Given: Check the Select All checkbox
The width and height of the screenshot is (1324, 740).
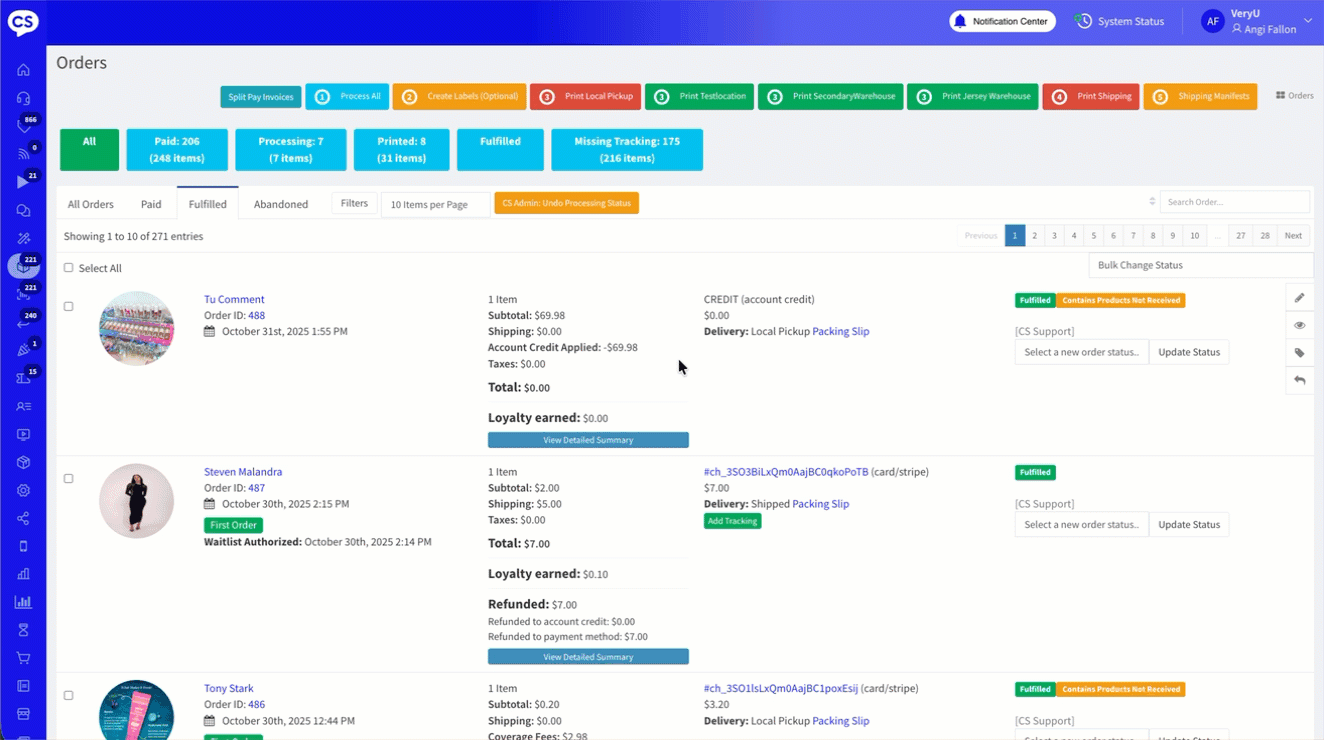Looking at the screenshot, I should click(x=69, y=268).
